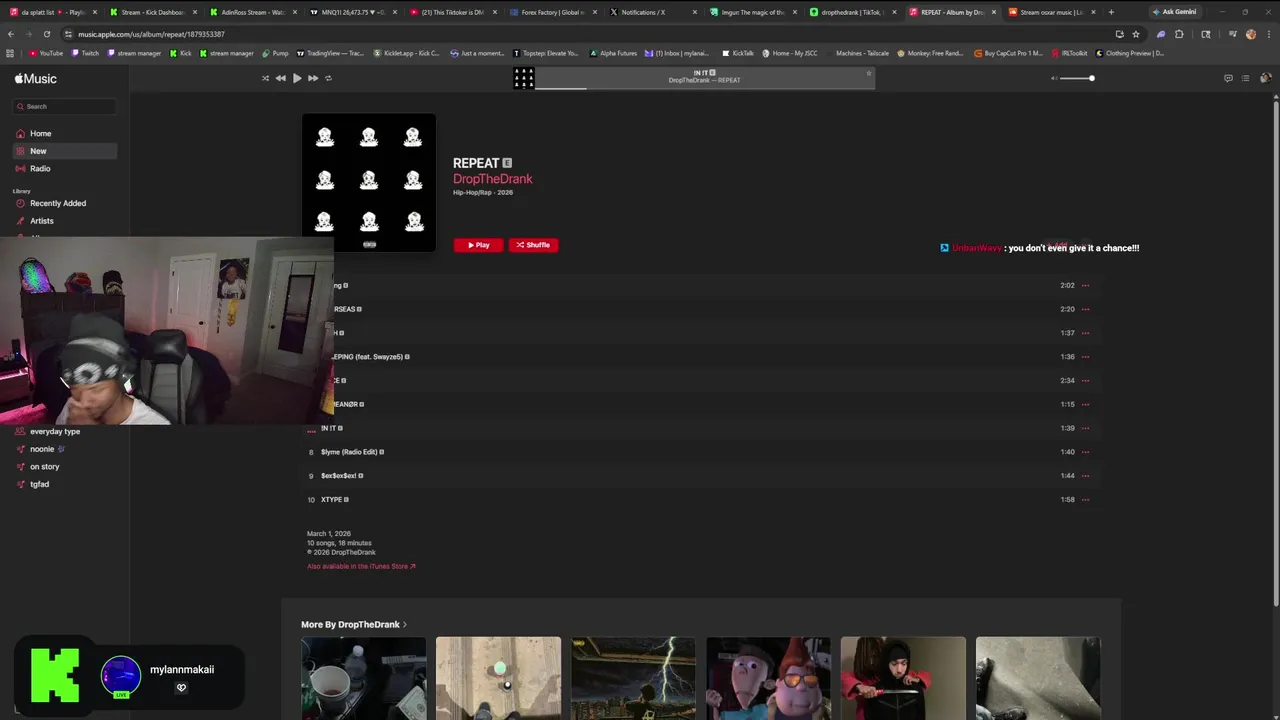Image resolution: width=1280 pixels, height=720 pixels.
Task: Switch to the Imgur browser tab
Action: pos(752,12)
